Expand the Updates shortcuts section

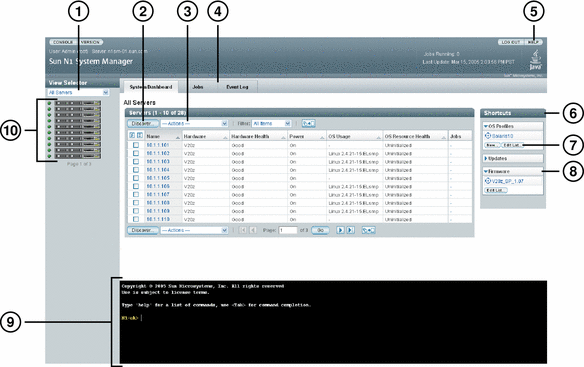point(486,158)
